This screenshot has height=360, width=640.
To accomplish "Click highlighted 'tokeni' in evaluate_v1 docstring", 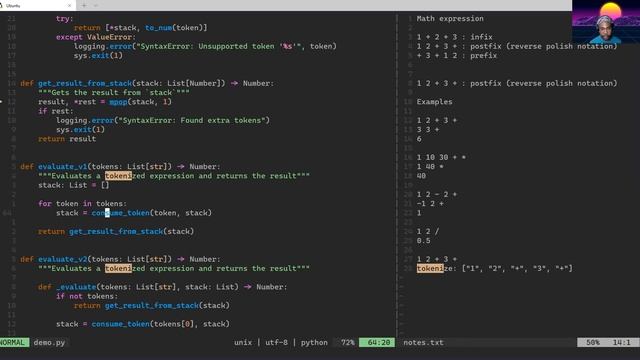I will [x=118, y=176].
